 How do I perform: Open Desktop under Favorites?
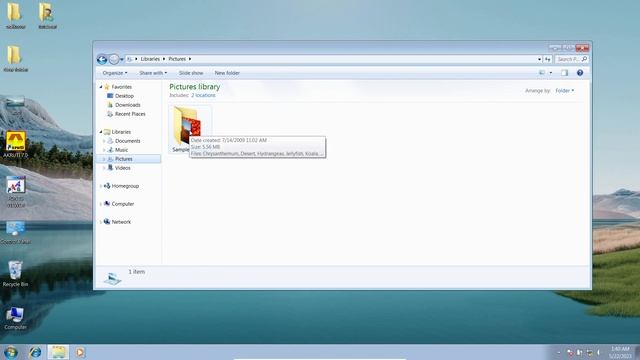[x=124, y=96]
